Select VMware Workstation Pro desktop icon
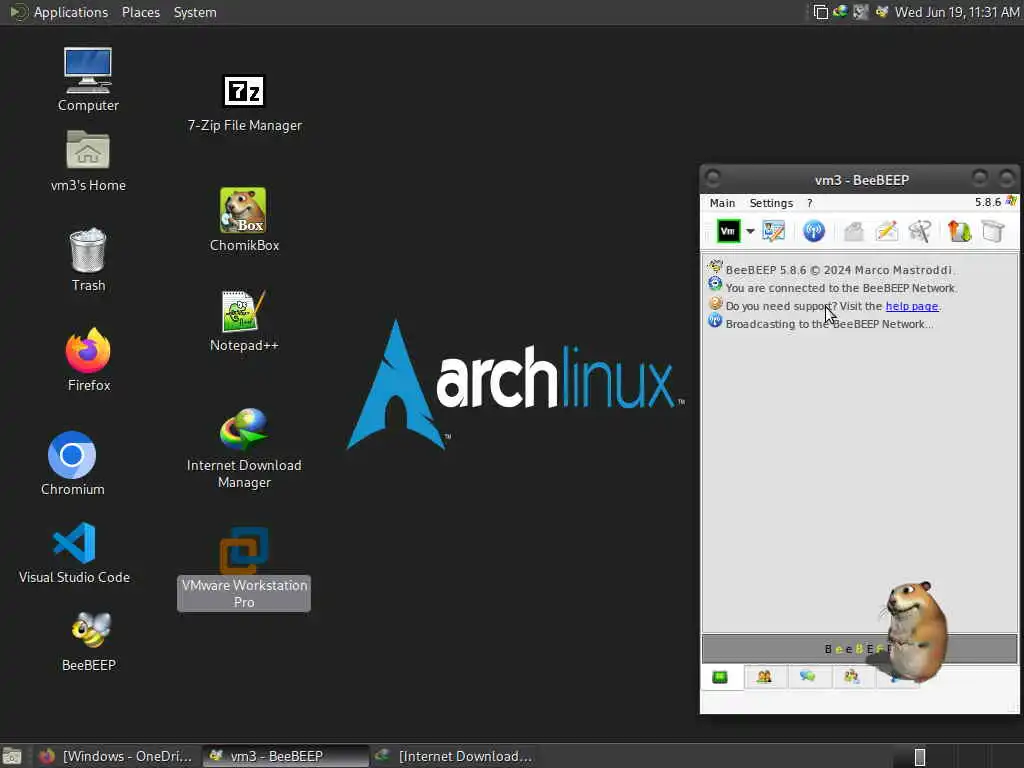Screen dimensions: 1024x768 pyautogui.click(x=244, y=568)
